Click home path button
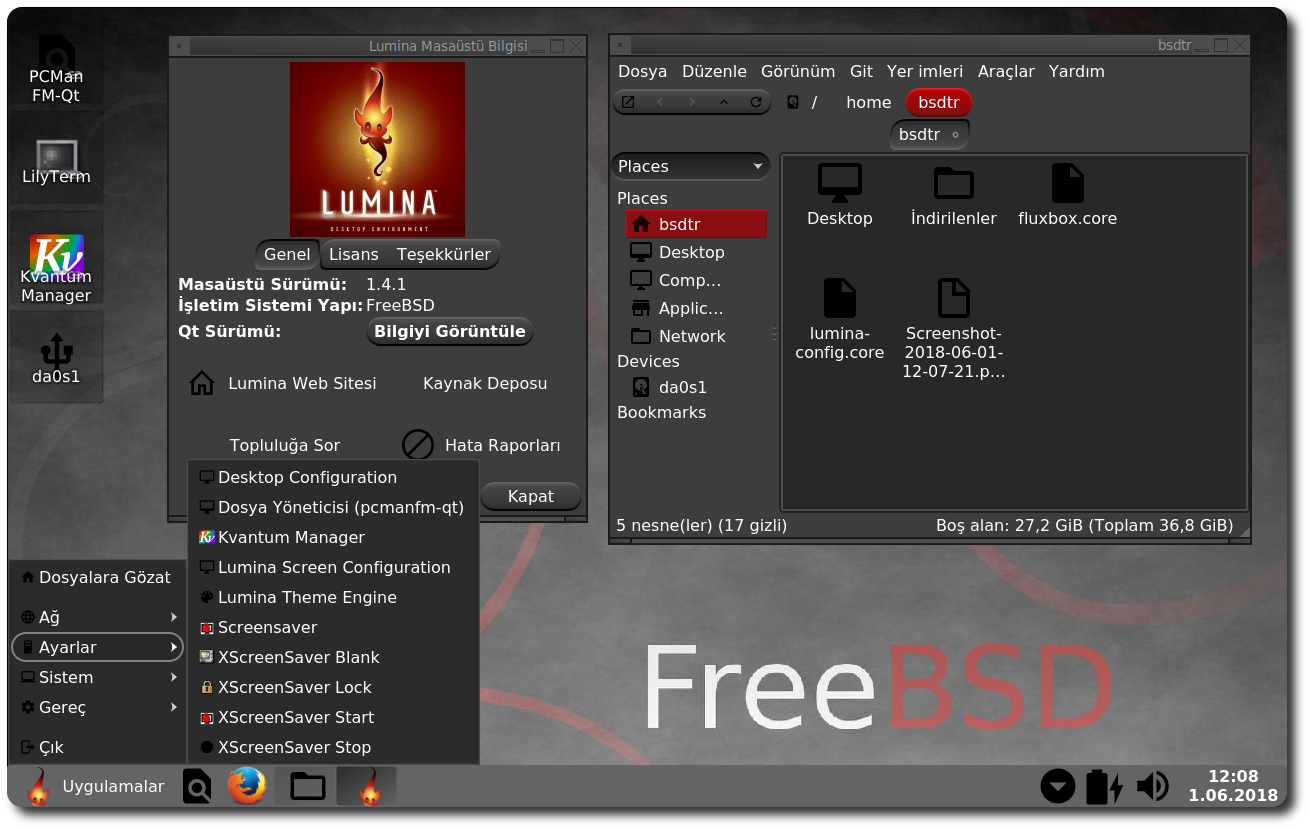Screen dimensions: 1310x830 tap(868, 102)
